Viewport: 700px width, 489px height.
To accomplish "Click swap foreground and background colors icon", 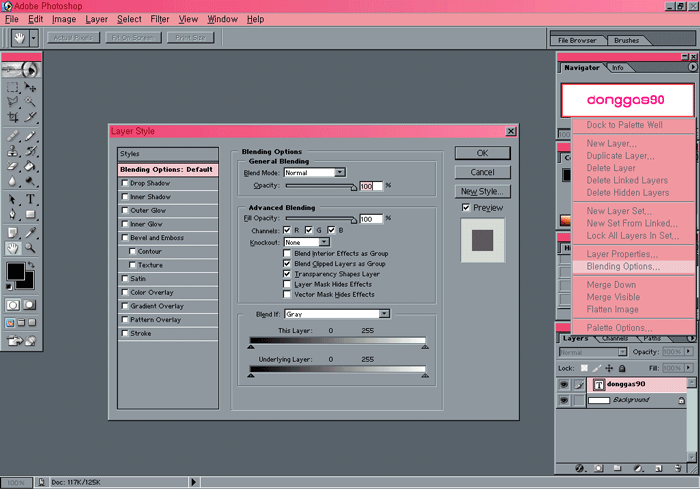I will (x=31, y=265).
